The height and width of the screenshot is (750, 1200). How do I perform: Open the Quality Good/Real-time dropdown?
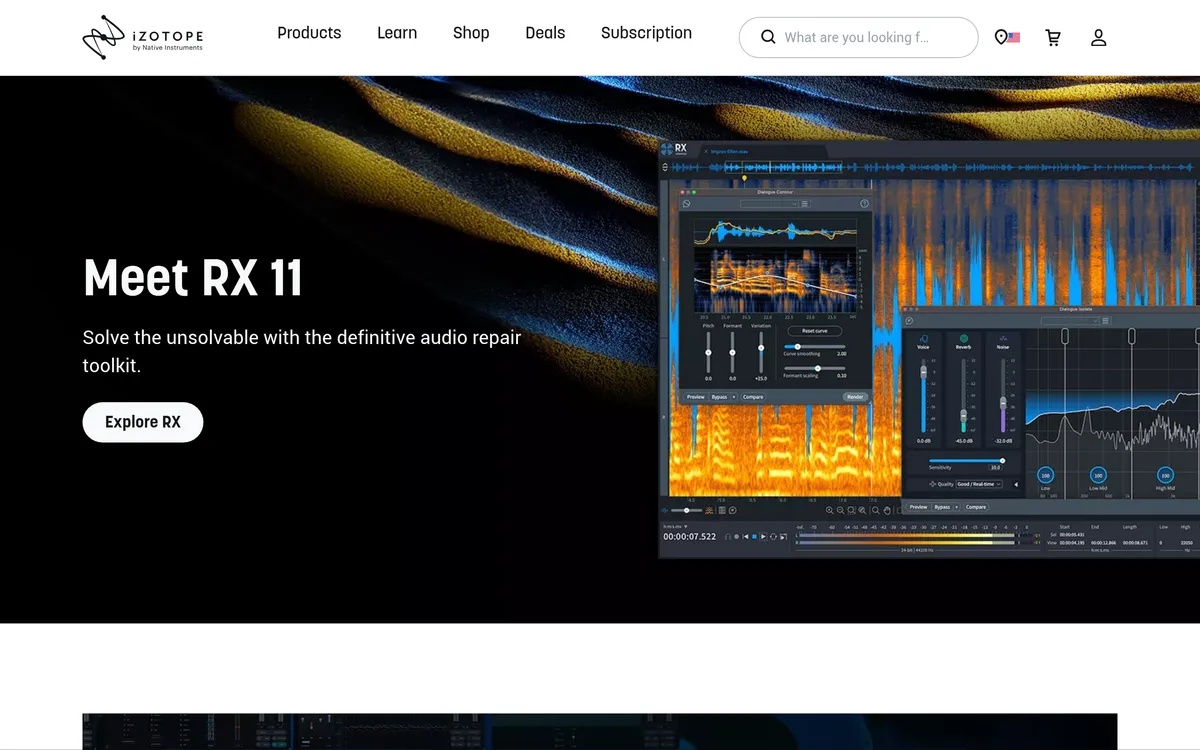[979, 484]
